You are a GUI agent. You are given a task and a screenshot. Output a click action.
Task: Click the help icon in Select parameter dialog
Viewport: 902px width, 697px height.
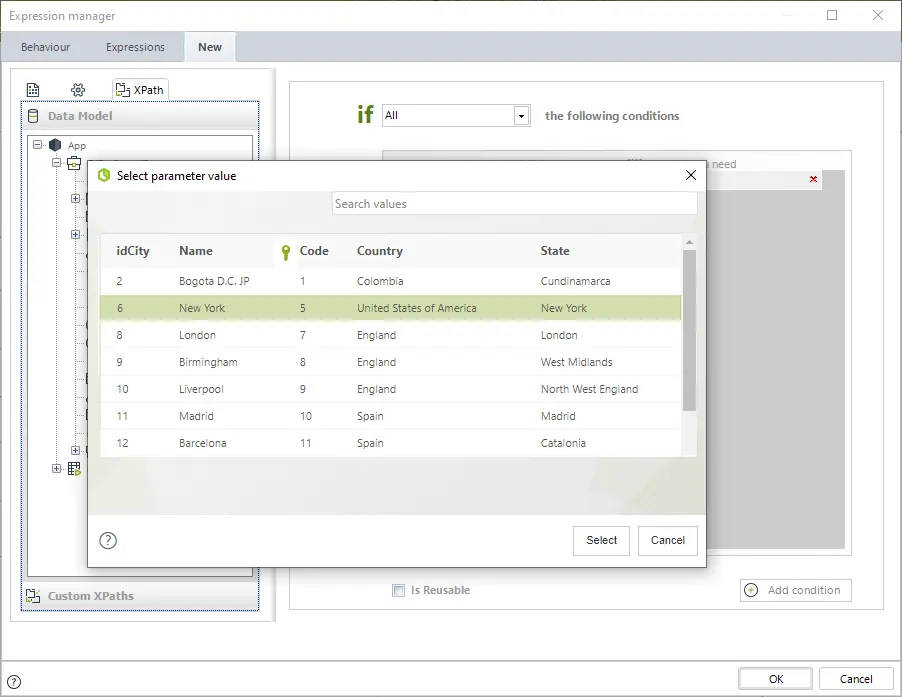(x=108, y=541)
